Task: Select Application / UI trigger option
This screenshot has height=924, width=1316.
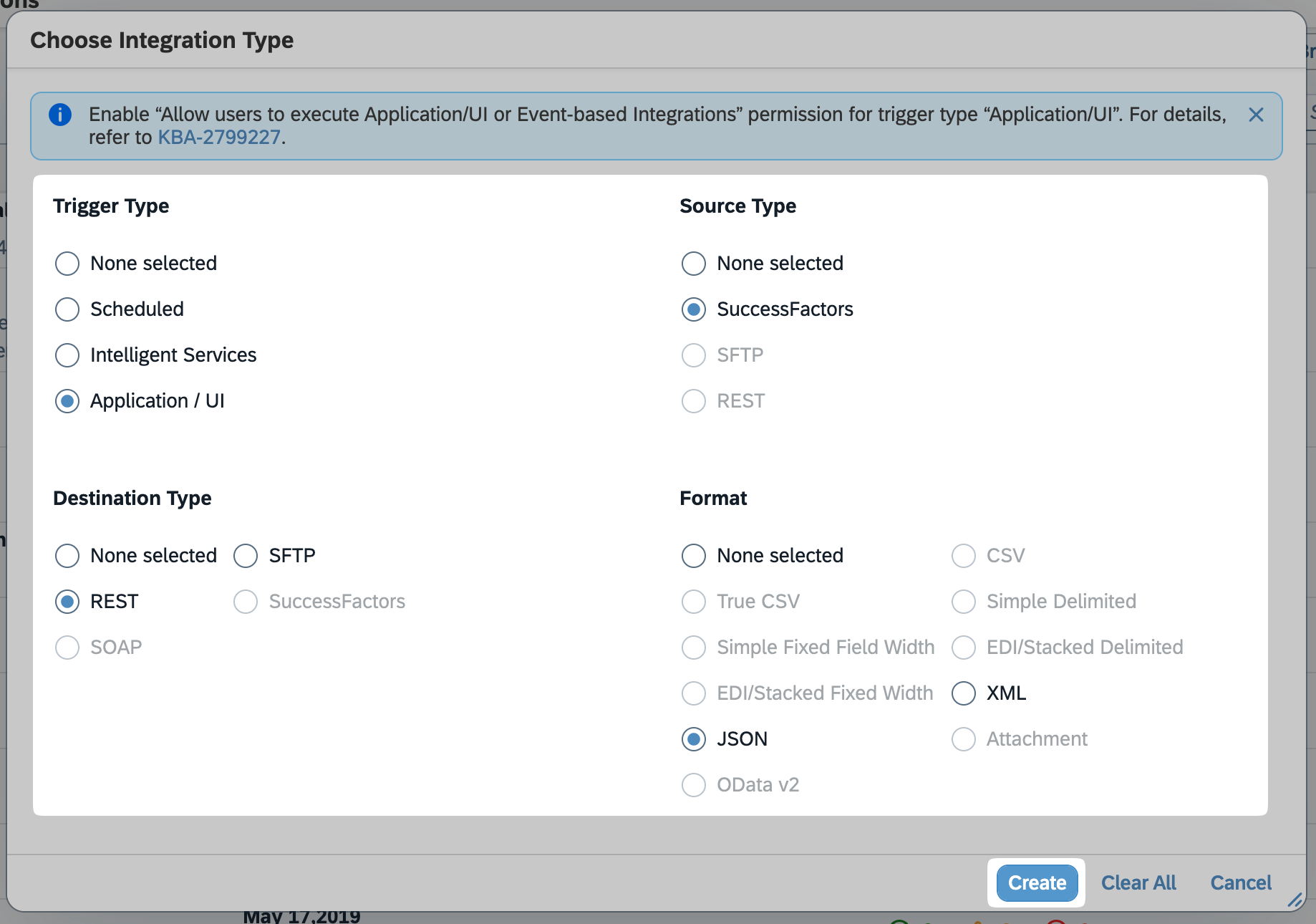Action: pyautogui.click(x=67, y=401)
